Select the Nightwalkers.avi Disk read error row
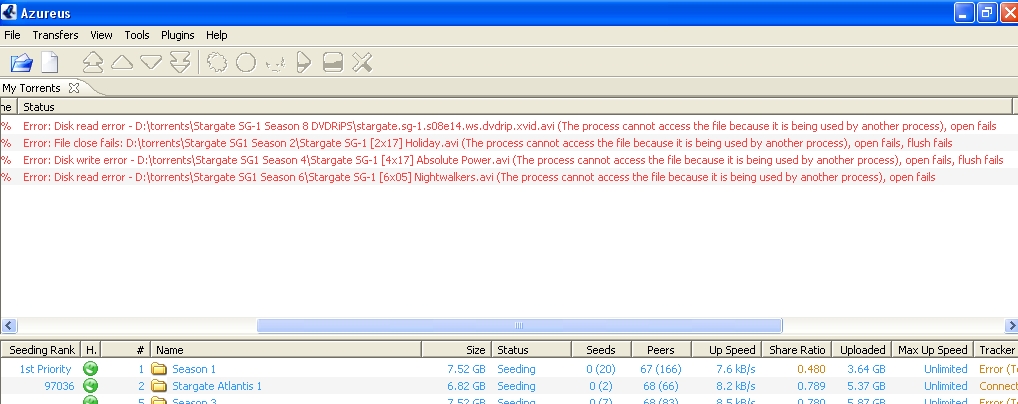This screenshot has width=1018, height=404. (x=509, y=177)
